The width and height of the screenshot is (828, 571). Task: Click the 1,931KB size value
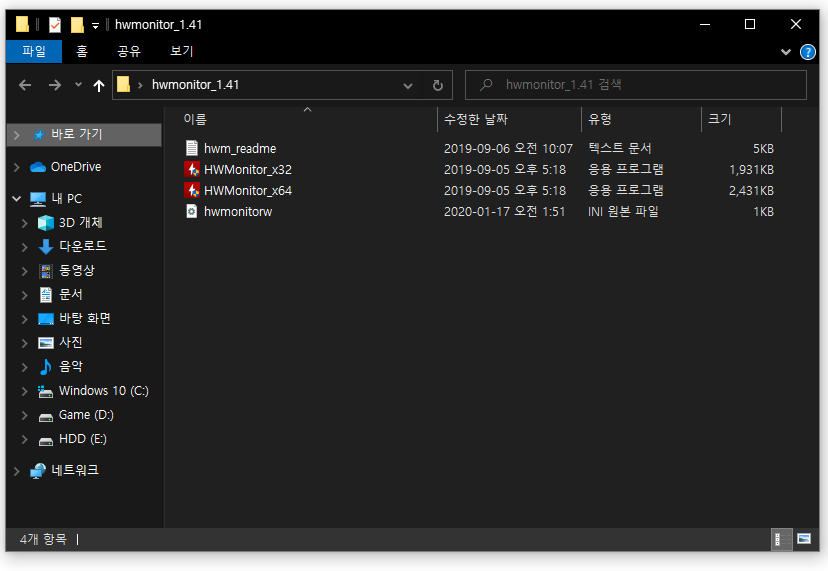(751, 170)
